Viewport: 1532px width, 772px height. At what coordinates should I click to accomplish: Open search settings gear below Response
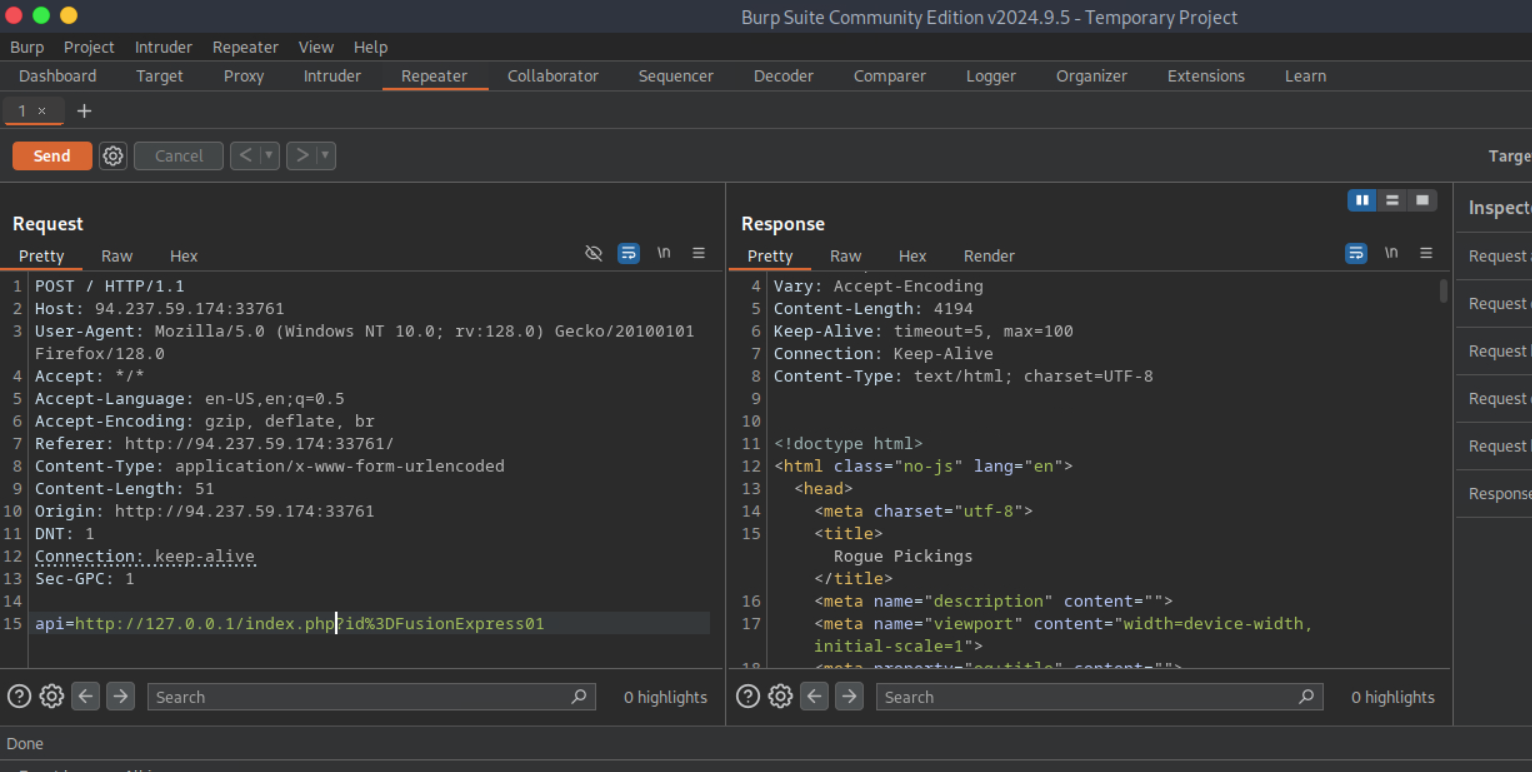[780, 697]
